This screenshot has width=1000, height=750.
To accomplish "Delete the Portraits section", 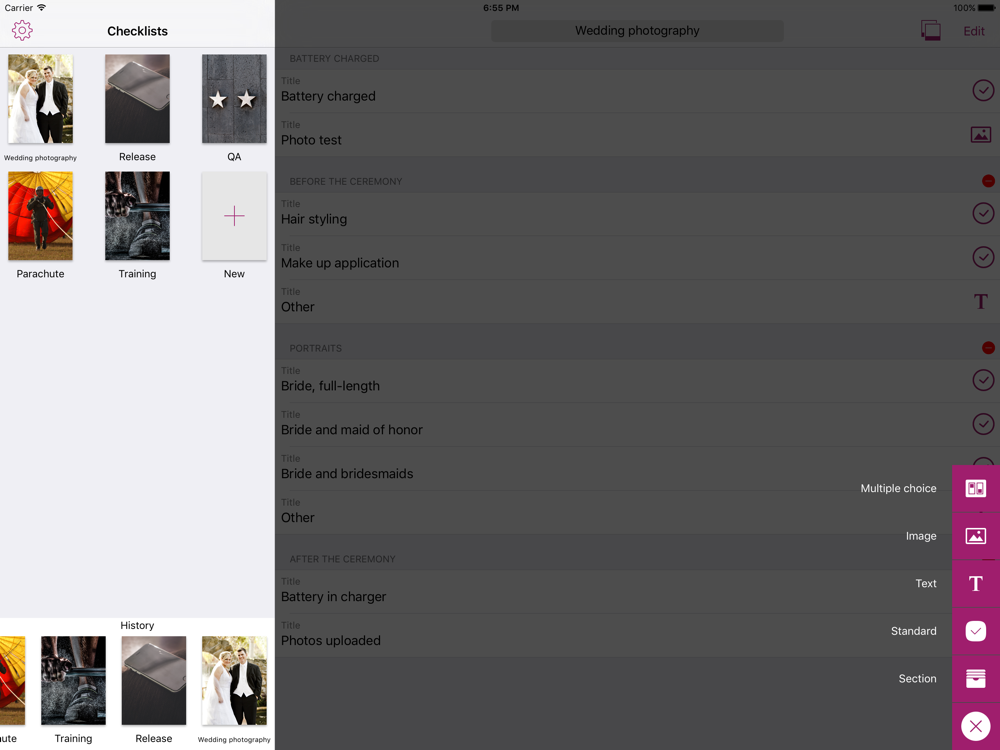I will click(x=988, y=348).
